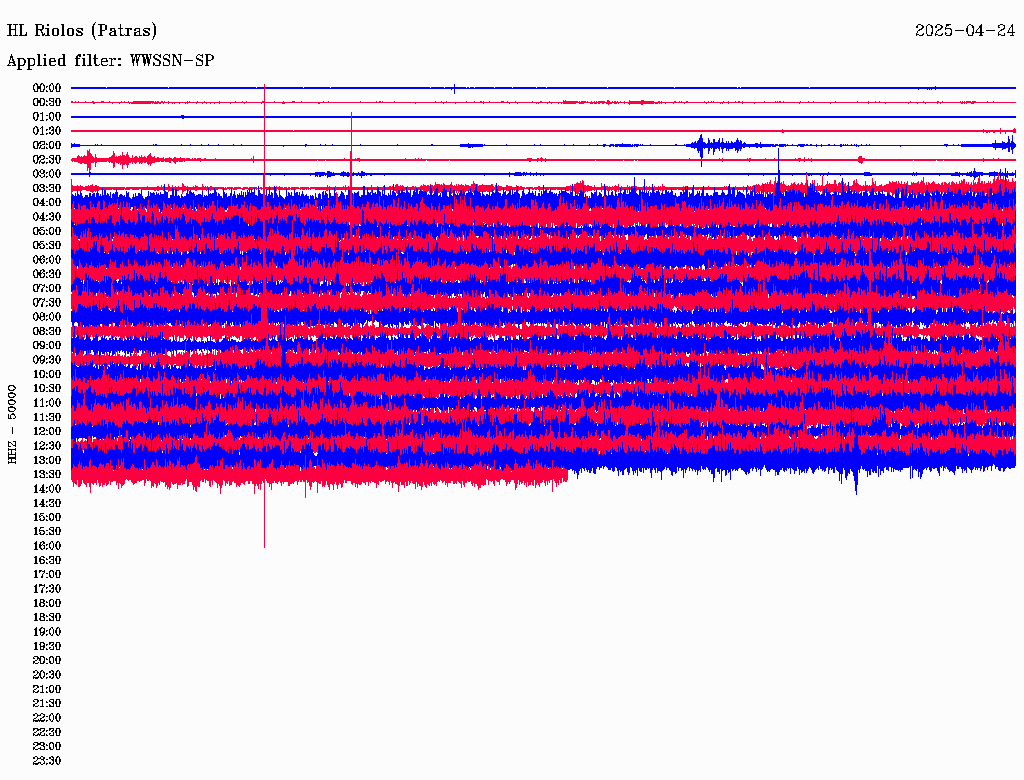Click the HHZ - 50000 axis label
This screenshot has height=780, width=1024.
(x=12, y=424)
